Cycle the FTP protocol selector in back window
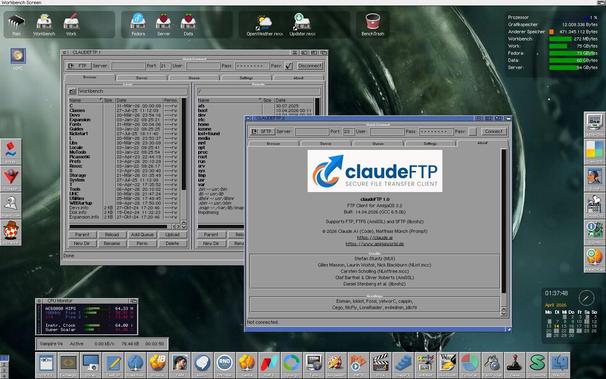 tap(79, 66)
